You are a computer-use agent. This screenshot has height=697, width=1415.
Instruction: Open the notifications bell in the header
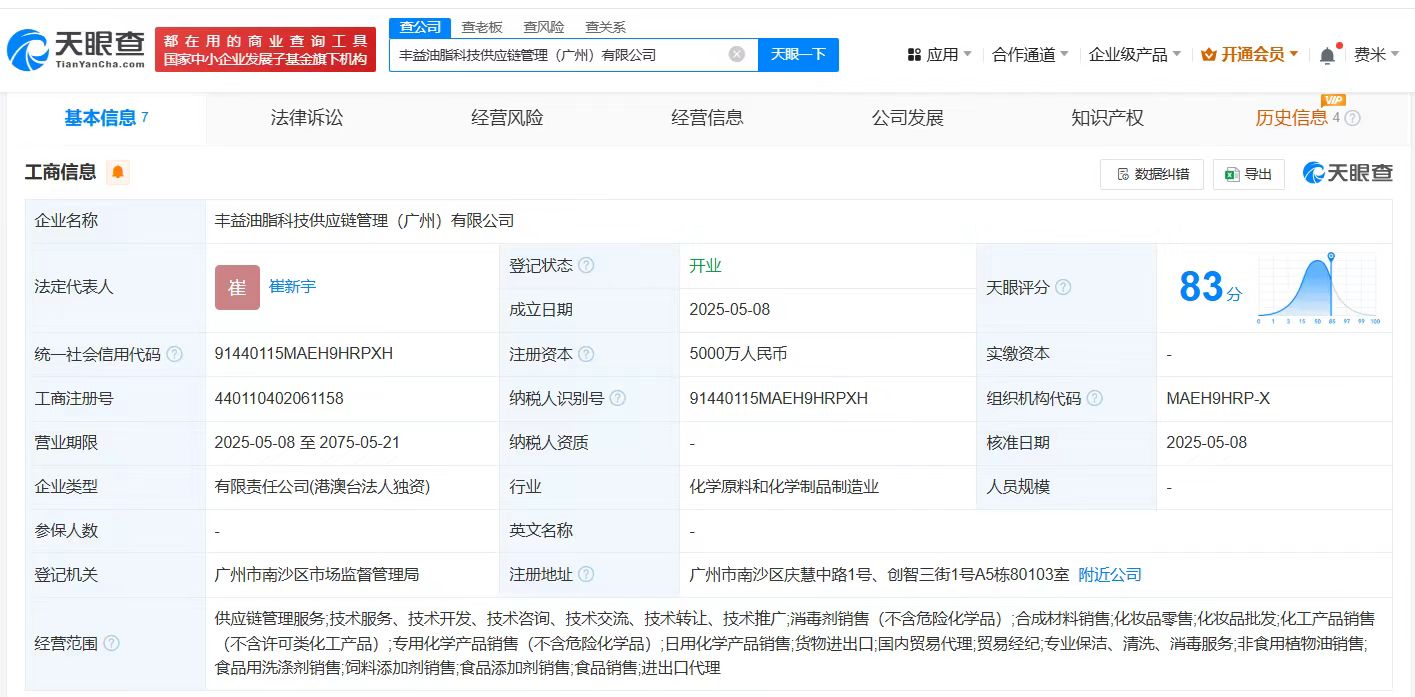click(x=1327, y=55)
